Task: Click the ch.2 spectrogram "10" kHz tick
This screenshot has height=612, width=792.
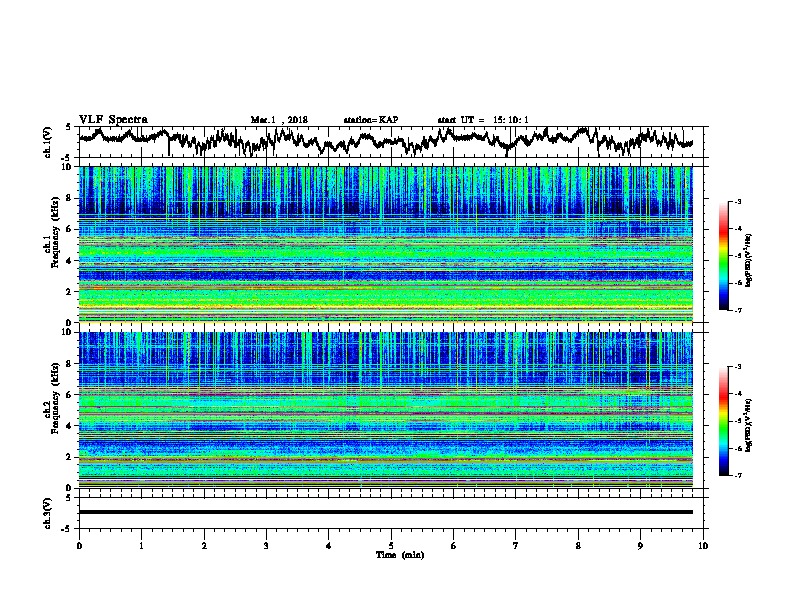Action: point(69,332)
